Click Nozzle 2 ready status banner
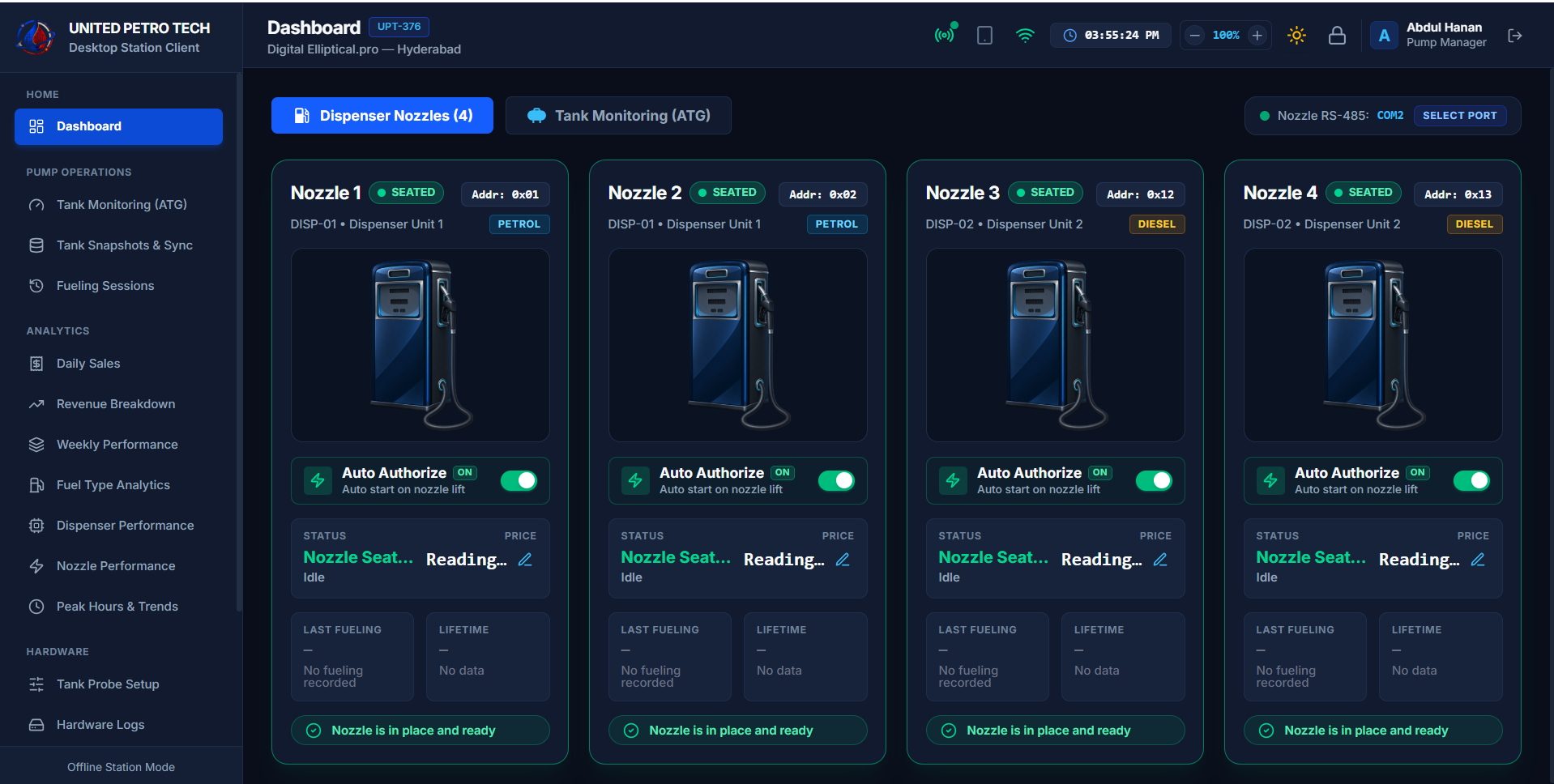Screen dimensions: 1554x784 [738, 731]
